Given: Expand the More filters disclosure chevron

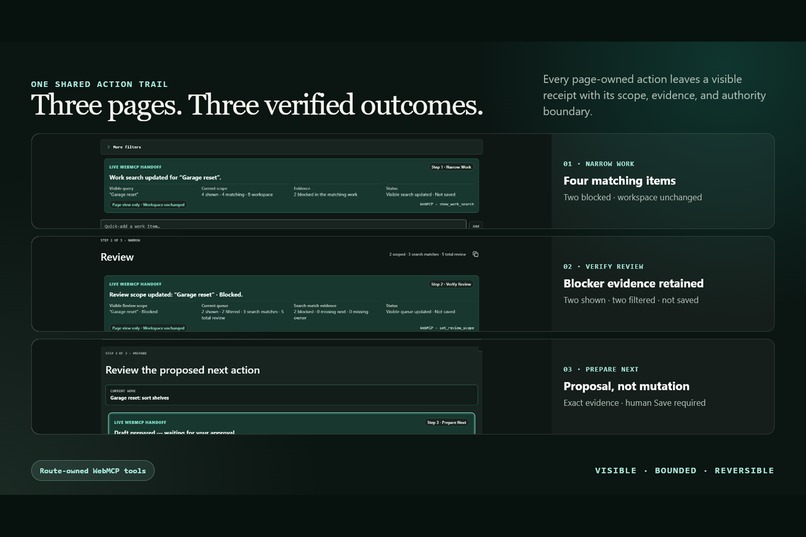Looking at the screenshot, I should point(108,147).
